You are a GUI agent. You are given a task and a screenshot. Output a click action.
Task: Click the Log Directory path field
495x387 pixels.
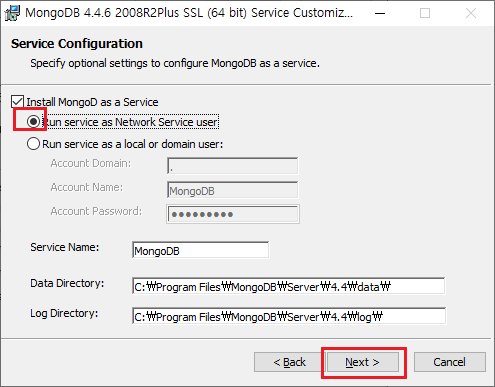tap(289, 316)
